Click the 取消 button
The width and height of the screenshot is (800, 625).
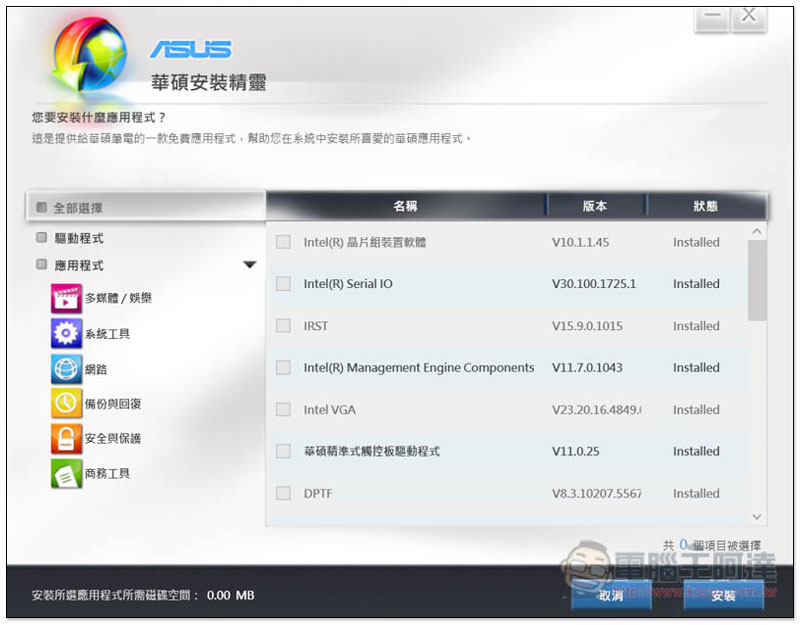tap(611, 595)
